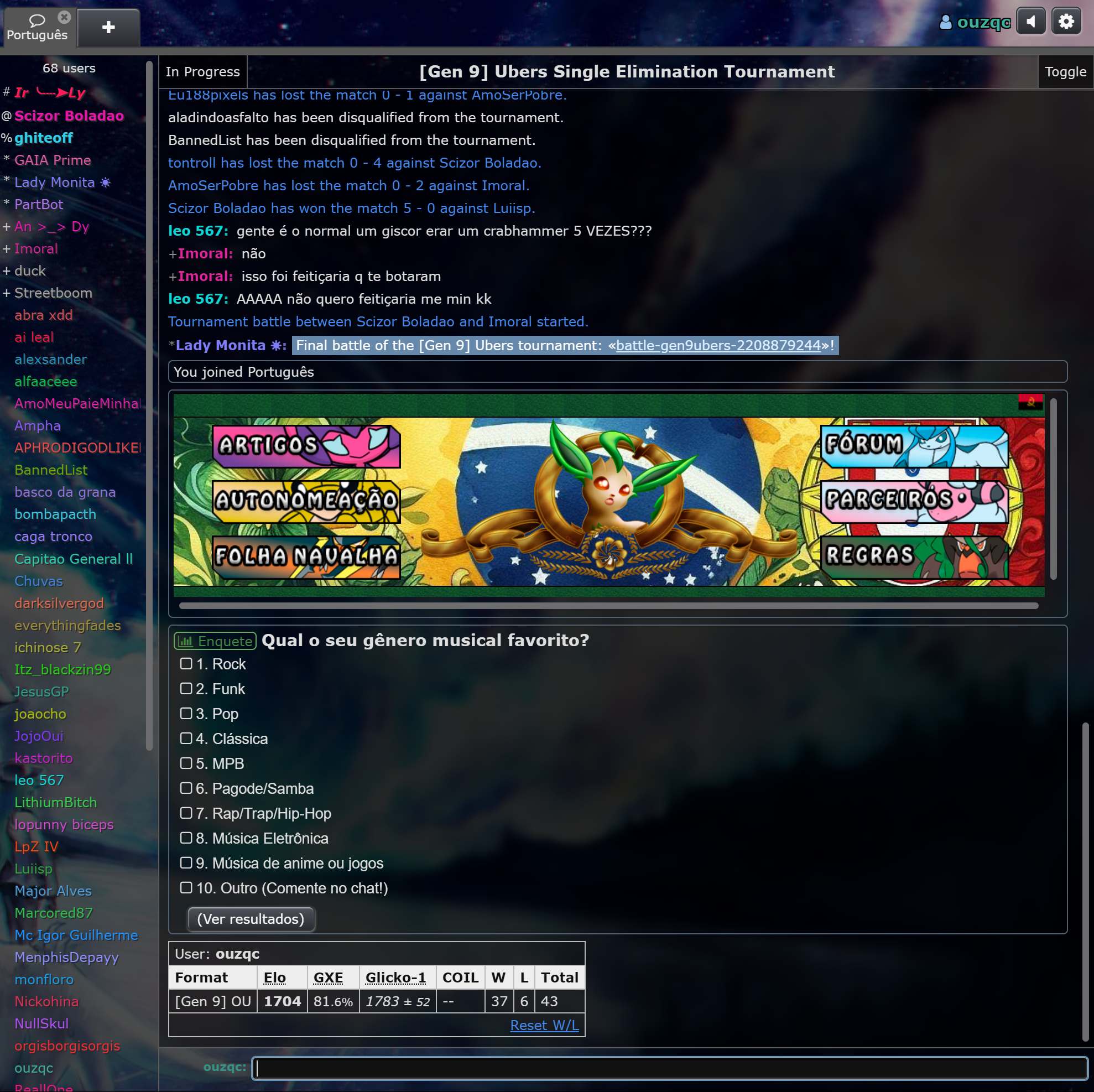Click Reset W/L link
1094x1092 pixels.
coord(544,1025)
